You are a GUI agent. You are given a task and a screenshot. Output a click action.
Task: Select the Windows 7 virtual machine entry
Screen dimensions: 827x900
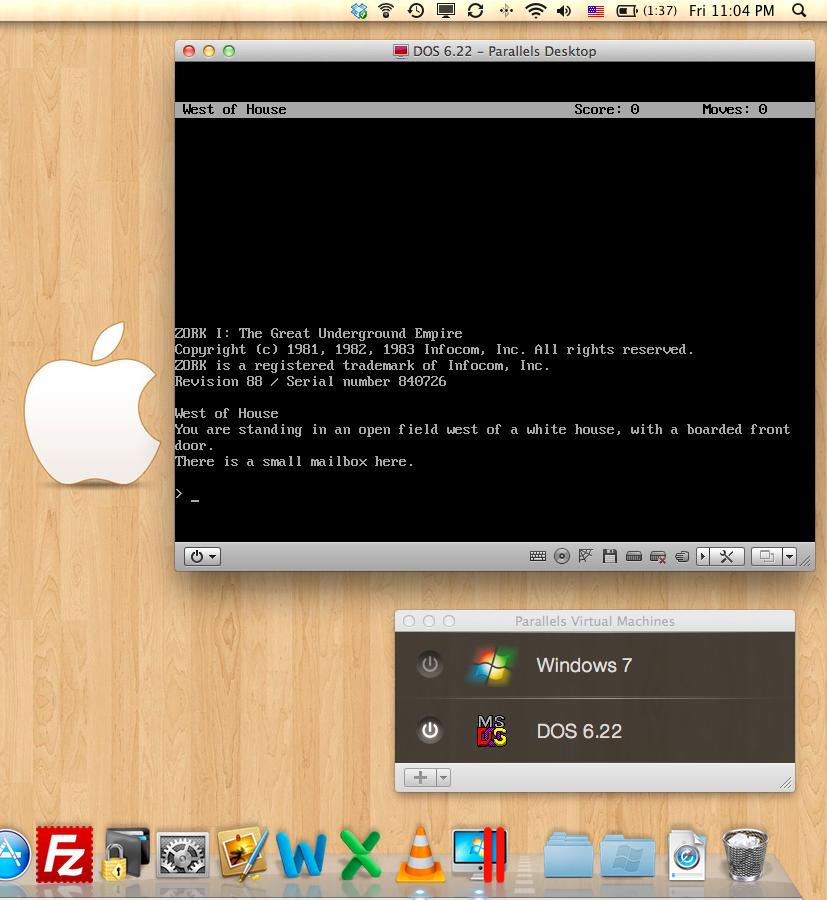click(595, 665)
